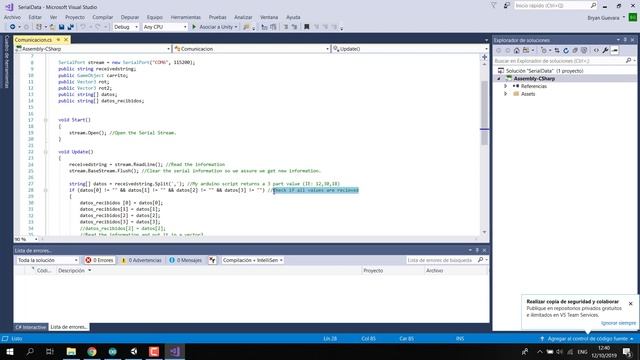Click the Asociar a Unity button
The height and width of the screenshot is (360, 640).
(x=215, y=27)
